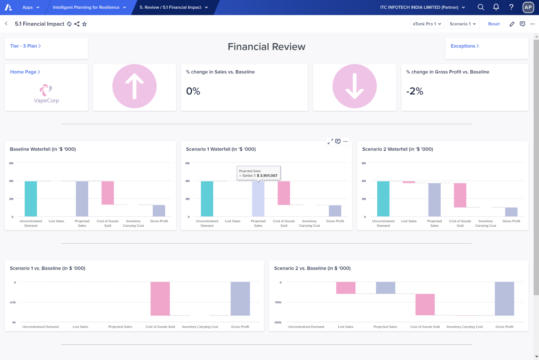Screen dimensions: 539x360
Task: Click the vertical page scrollbar thumb
Action: pyautogui.click(x=536, y=167)
